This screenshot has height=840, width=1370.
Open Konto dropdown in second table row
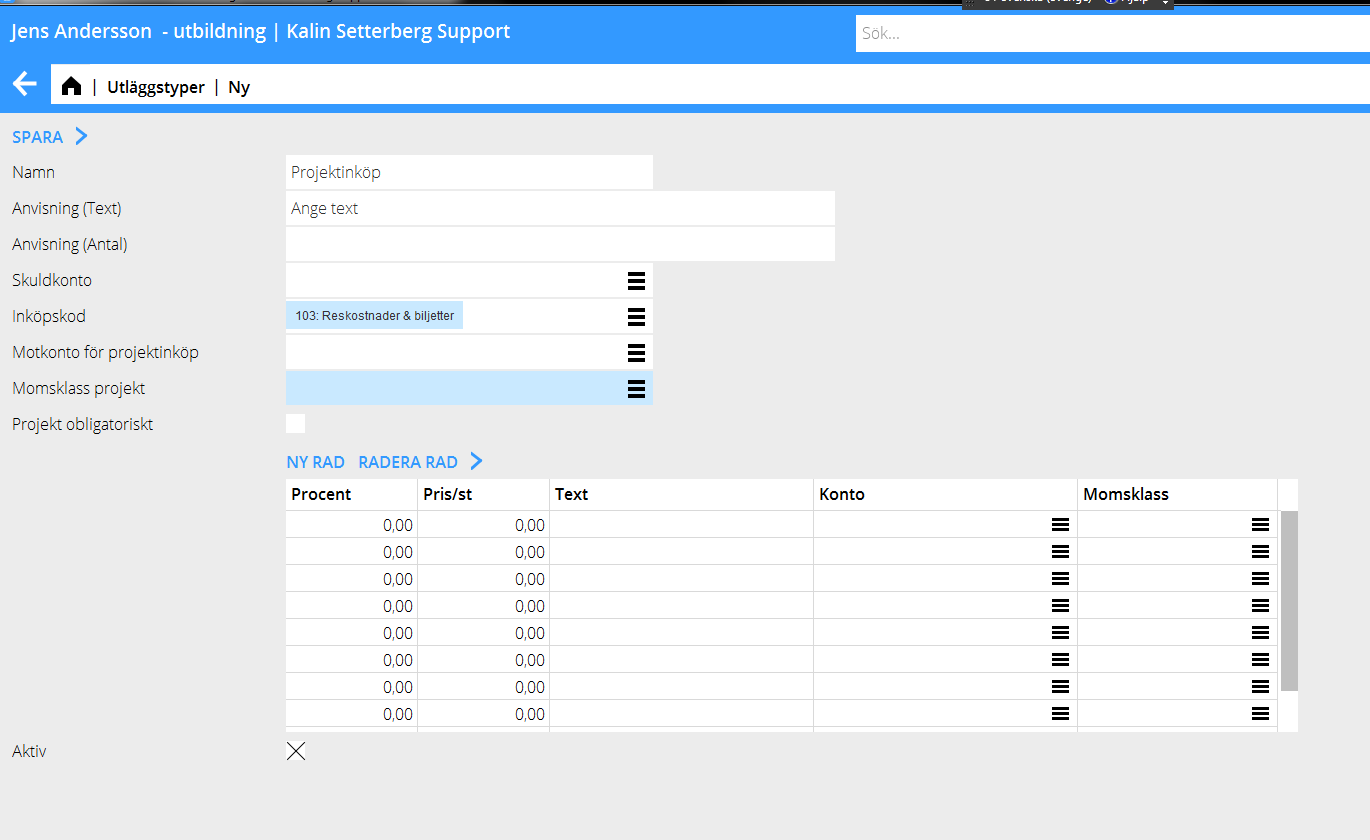tap(1060, 552)
